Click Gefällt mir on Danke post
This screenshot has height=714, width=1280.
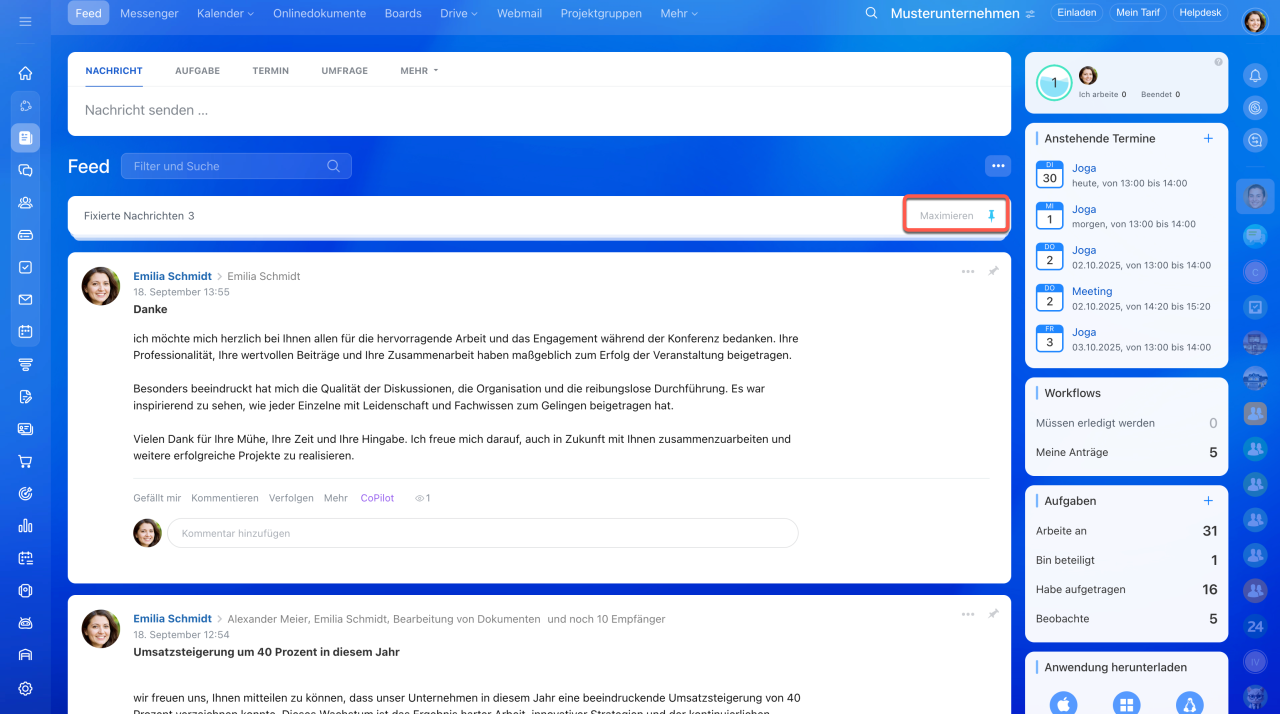click(x=157, y=498)
